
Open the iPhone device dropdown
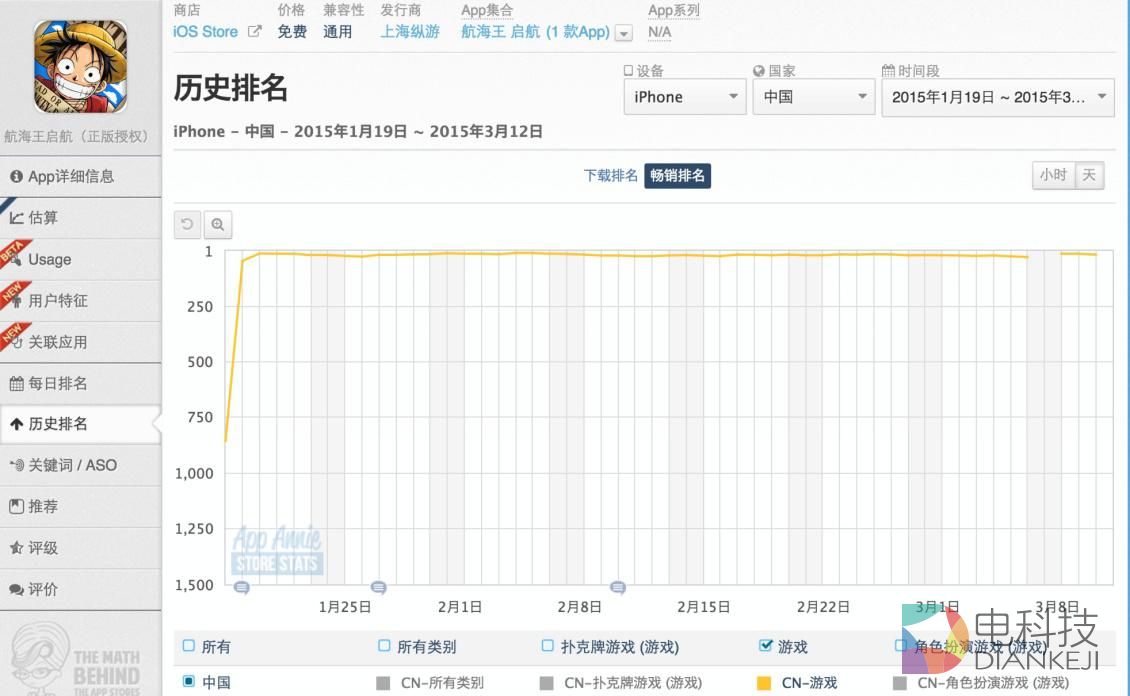(685, 97)
